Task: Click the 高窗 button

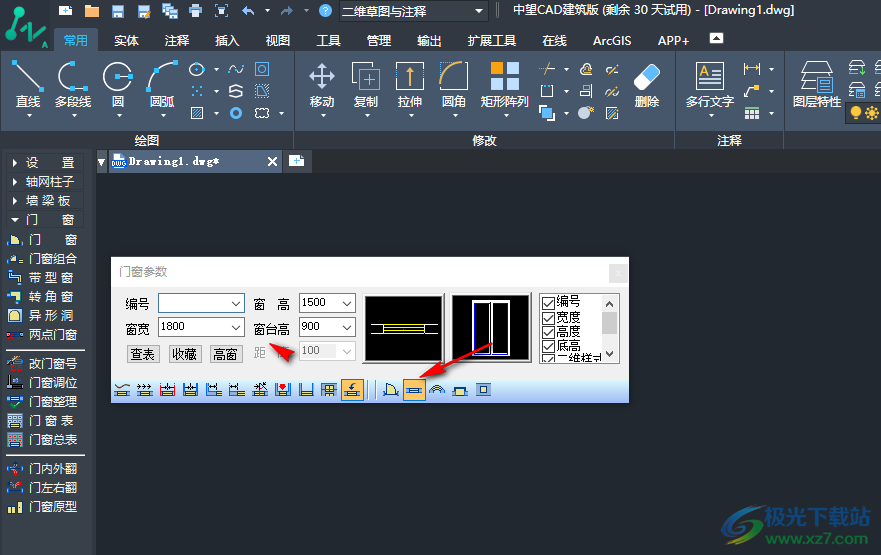Action: 226,354
